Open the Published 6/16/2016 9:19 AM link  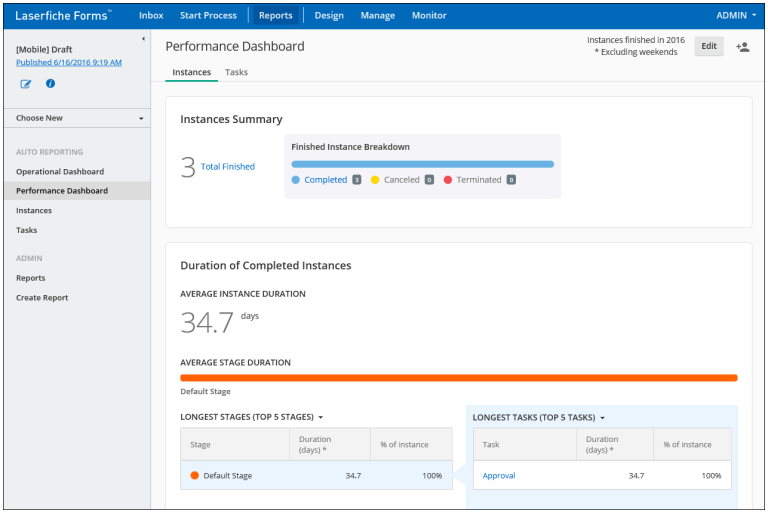(69, 63)
